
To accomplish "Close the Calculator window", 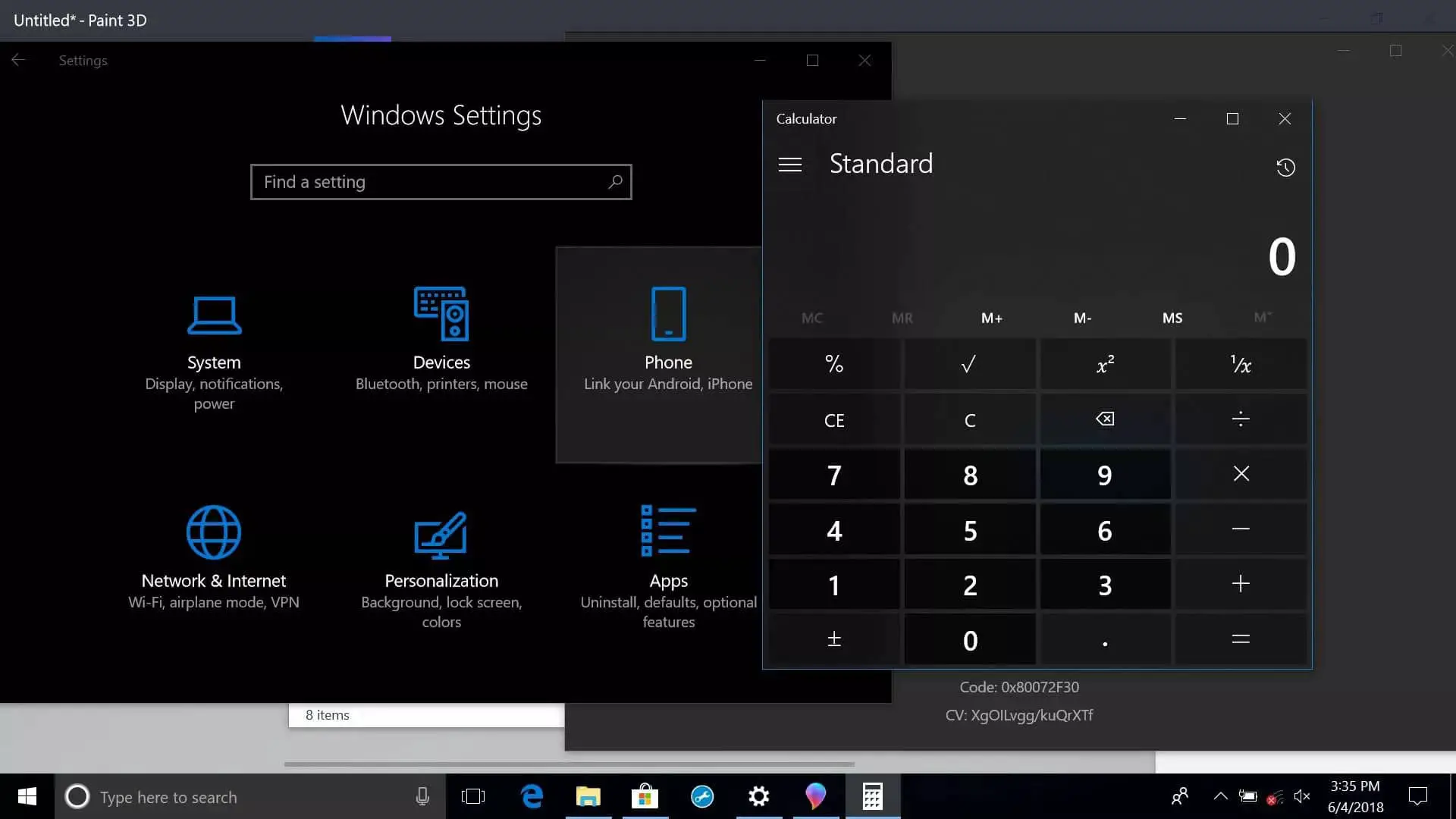I will coord(1285,119).
